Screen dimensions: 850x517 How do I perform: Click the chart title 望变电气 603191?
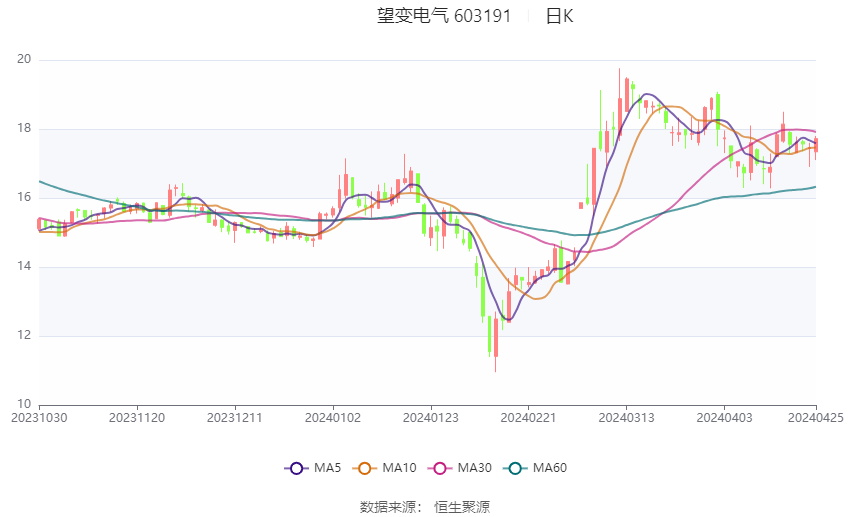(444, 16)
